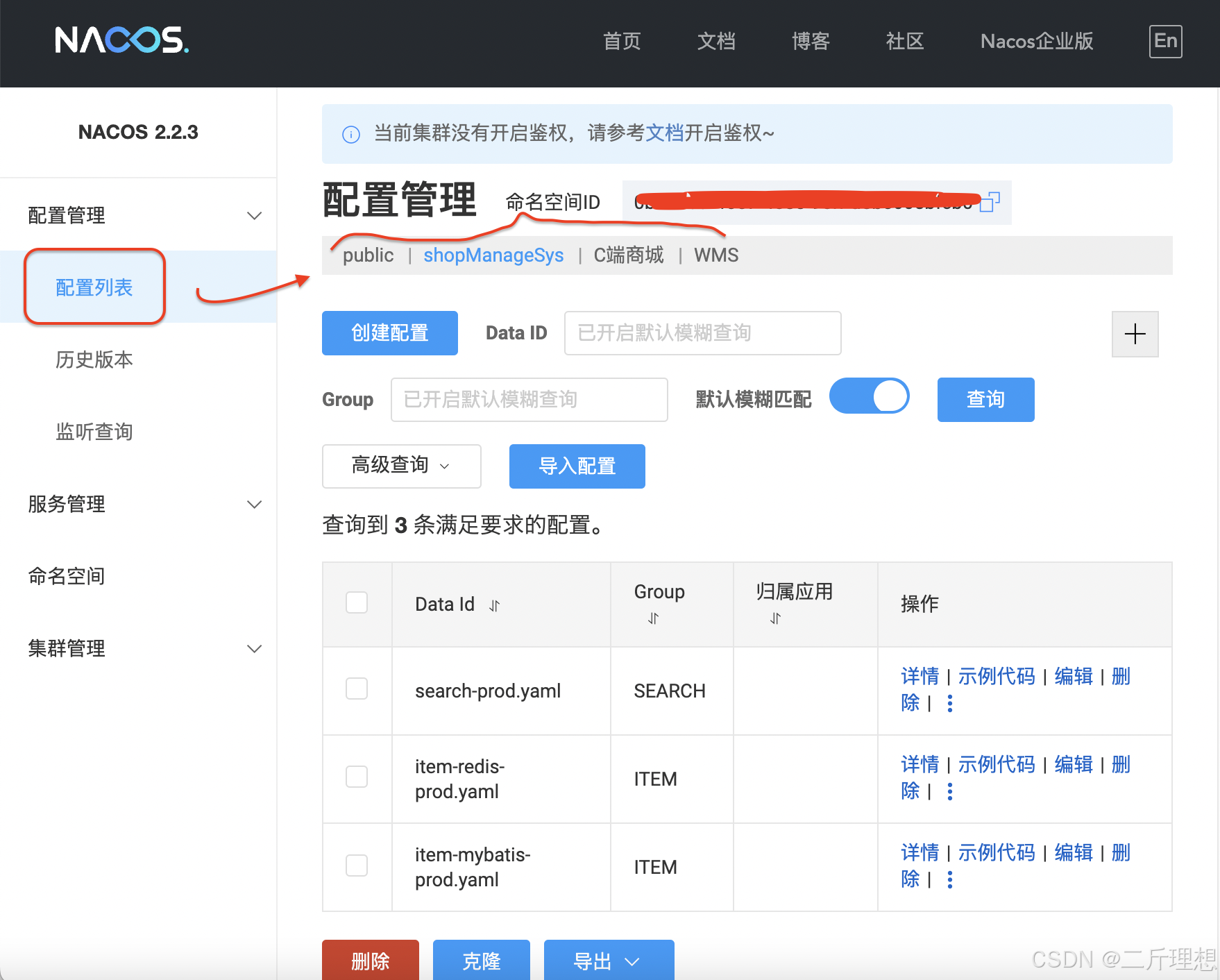Open Nacos企业版 in top navigation

pos(1037,41)
